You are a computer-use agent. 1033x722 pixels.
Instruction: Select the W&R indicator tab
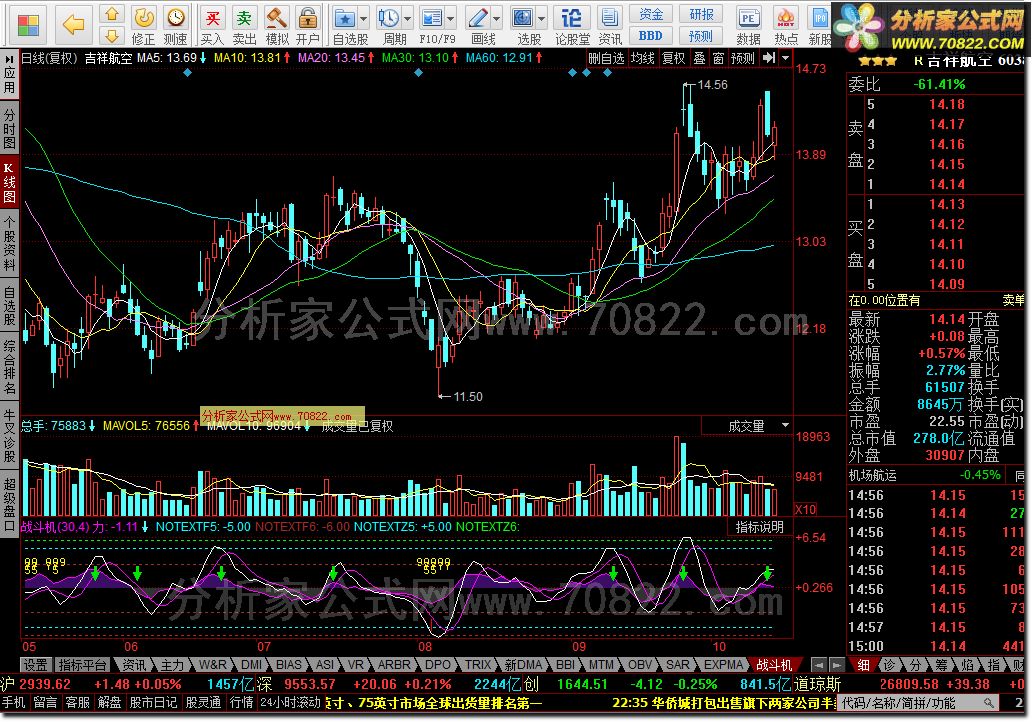tap(212, 665)
